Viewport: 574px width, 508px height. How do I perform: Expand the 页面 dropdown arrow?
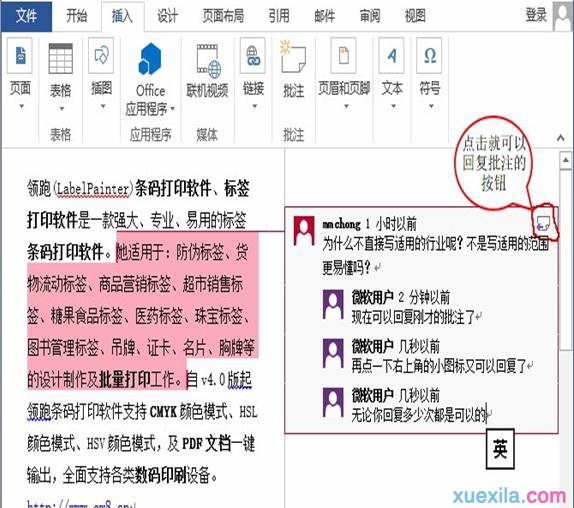point(21,107)
